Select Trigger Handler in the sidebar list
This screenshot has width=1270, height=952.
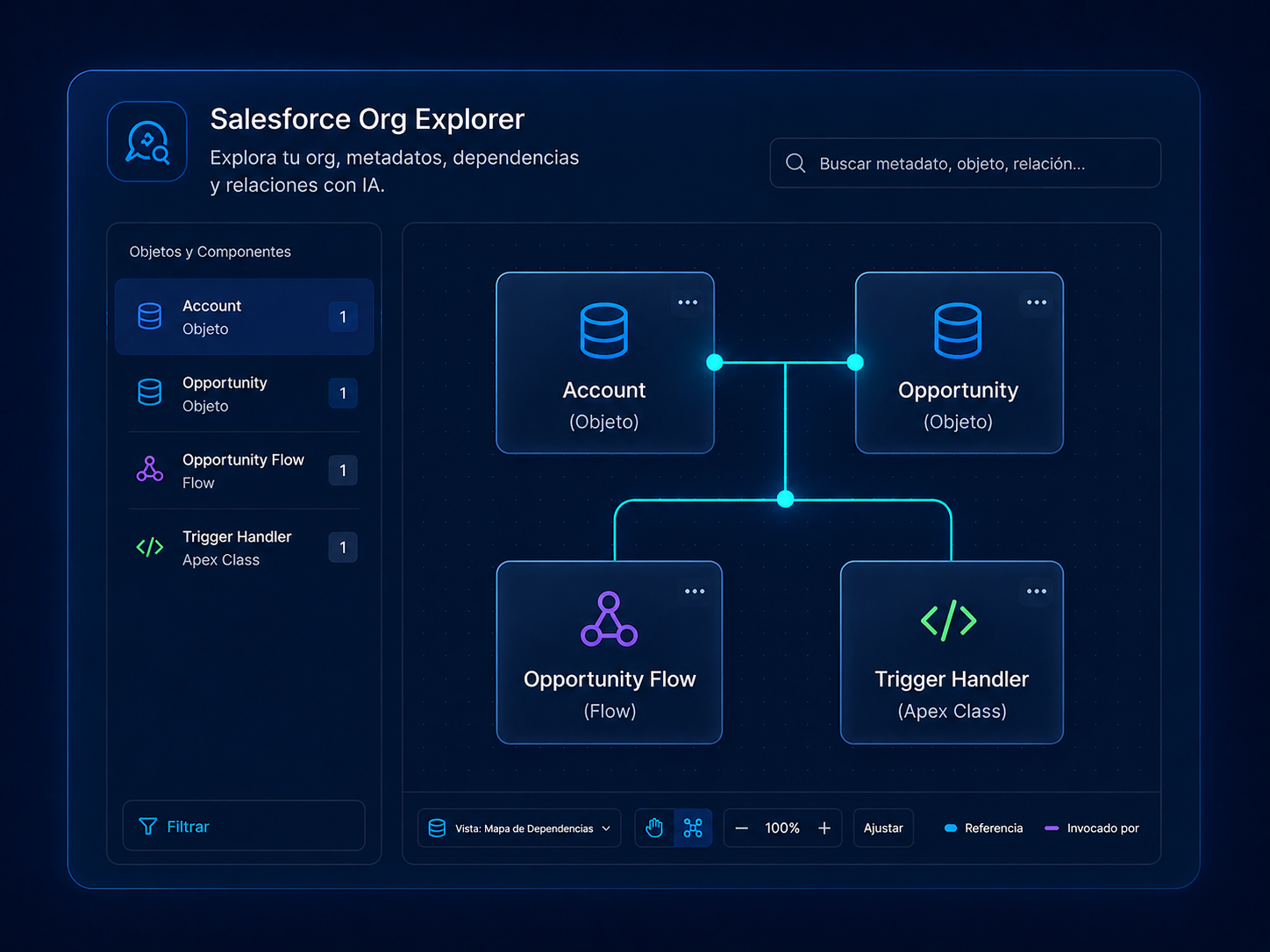[x=244, y=548]
